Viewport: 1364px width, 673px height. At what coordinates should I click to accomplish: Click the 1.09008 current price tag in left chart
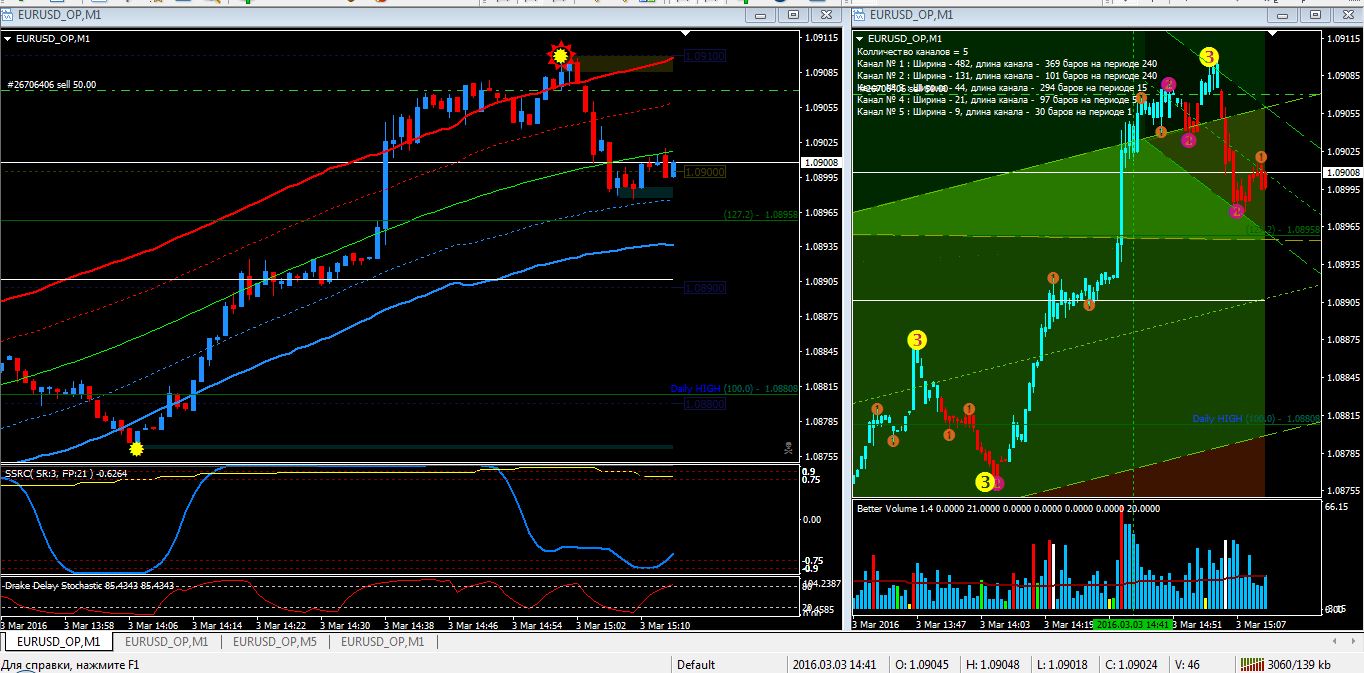[x=821, y=162]
